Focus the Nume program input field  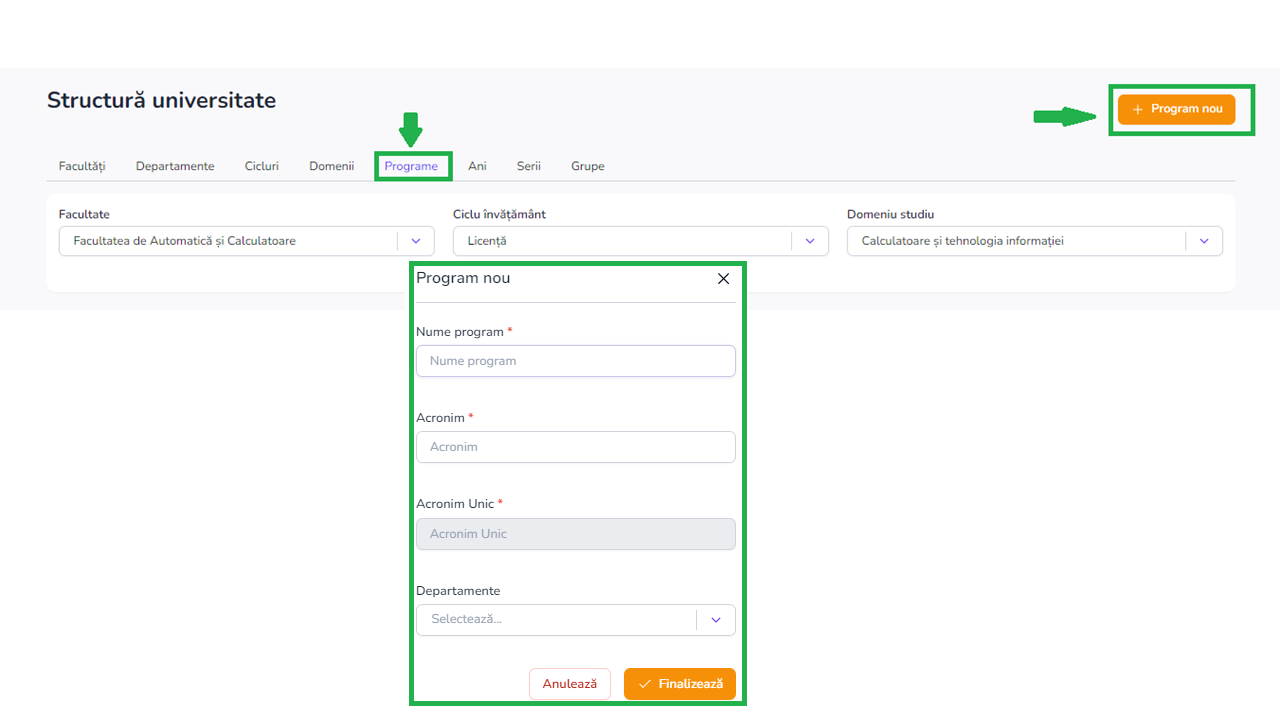pos(575,361)
